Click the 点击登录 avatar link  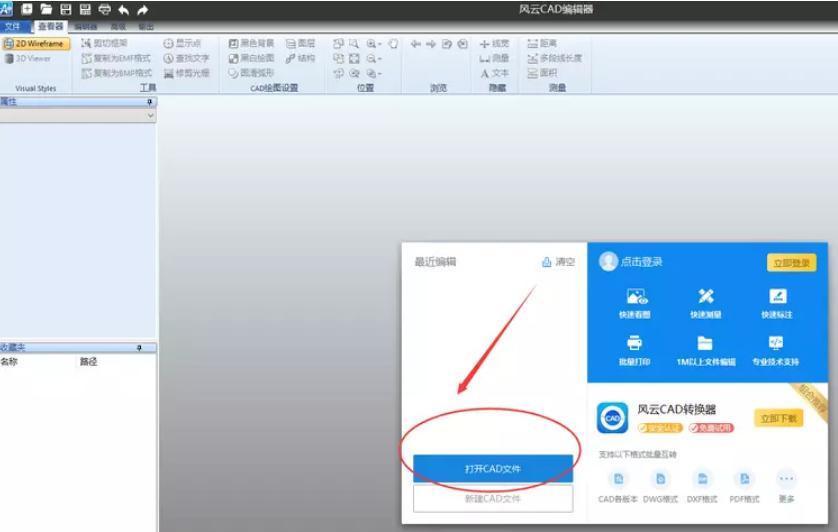point(631,261)
